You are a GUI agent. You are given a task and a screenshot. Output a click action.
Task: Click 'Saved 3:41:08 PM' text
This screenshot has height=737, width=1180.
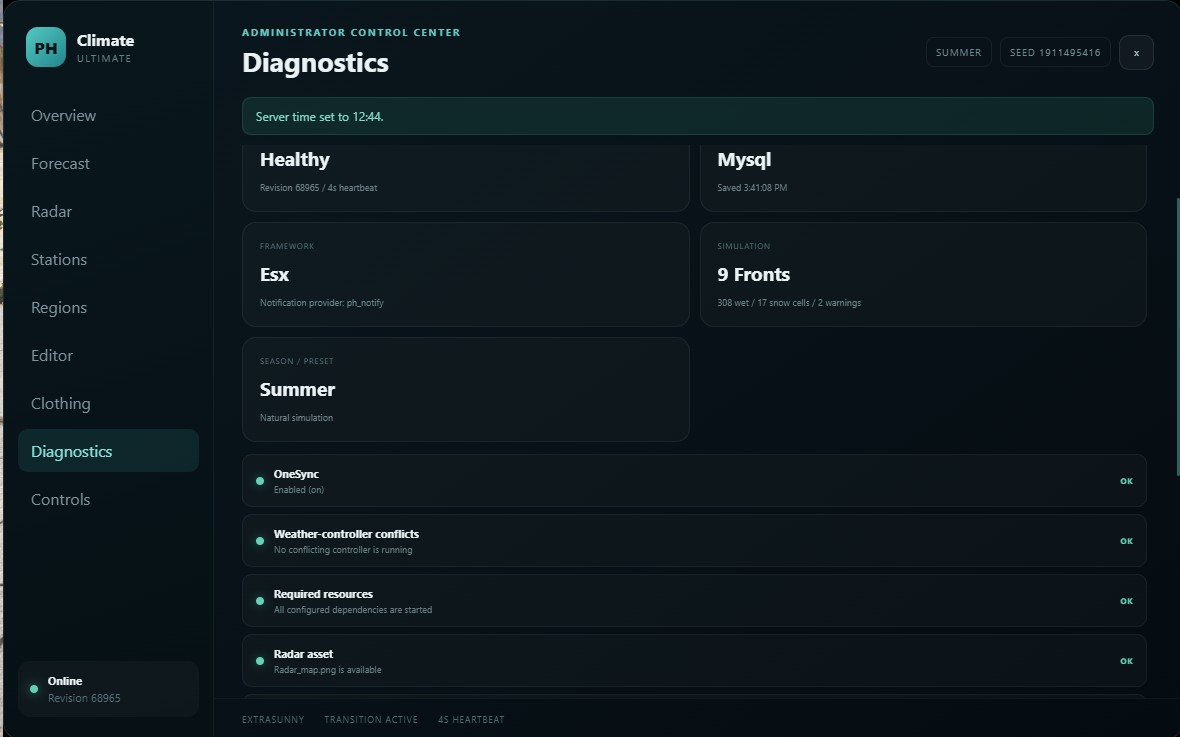tap(752, 187)
